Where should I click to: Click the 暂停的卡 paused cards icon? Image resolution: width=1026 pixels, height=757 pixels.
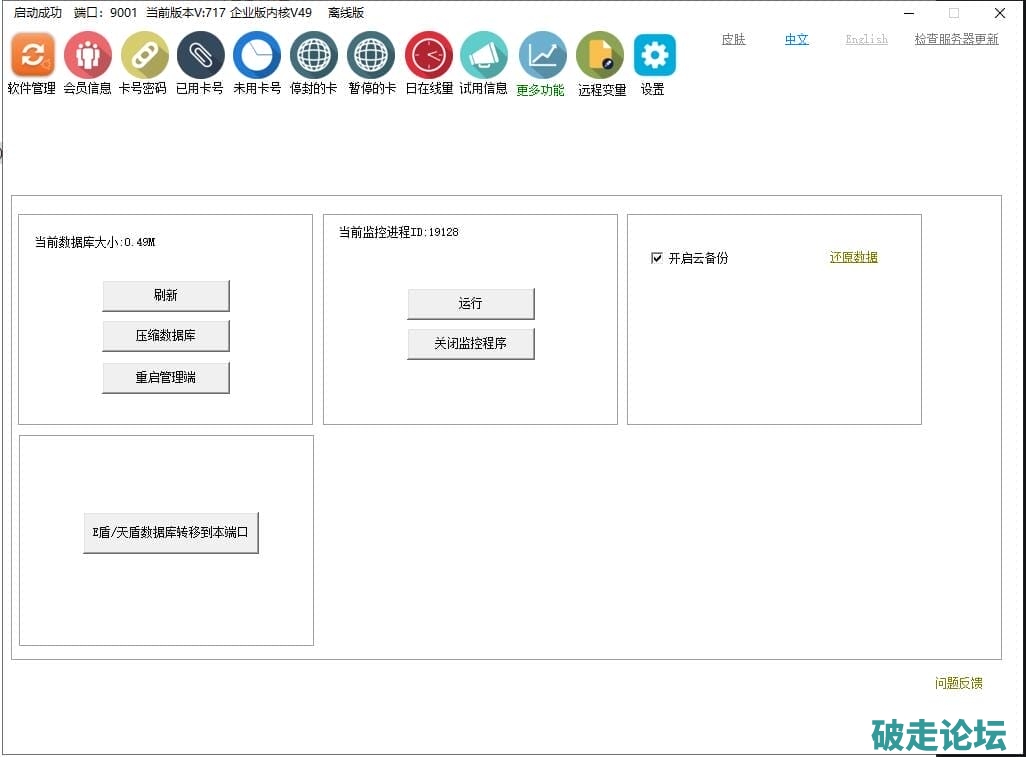coord(371,55)
